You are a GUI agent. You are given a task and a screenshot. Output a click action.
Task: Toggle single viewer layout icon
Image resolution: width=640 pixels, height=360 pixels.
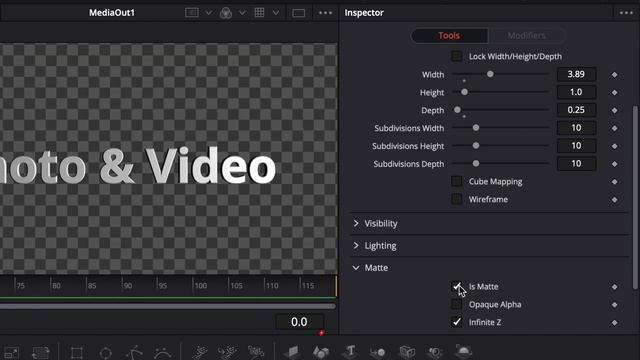click(x=298, y=13)
